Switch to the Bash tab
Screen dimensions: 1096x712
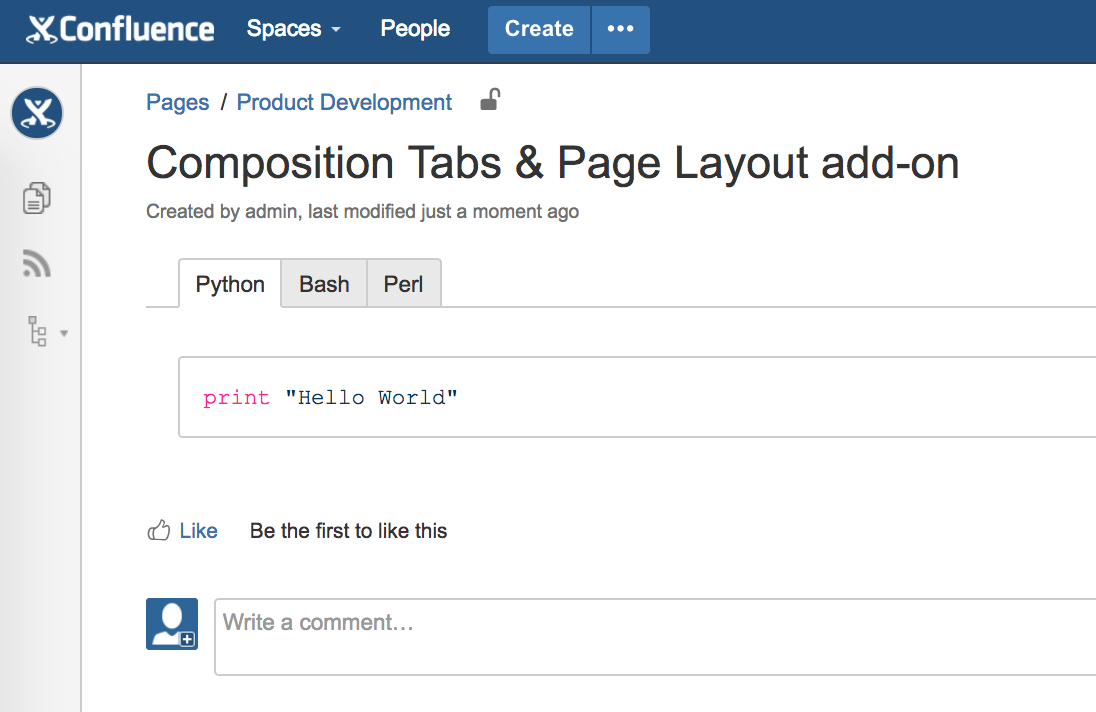point(323,284)
